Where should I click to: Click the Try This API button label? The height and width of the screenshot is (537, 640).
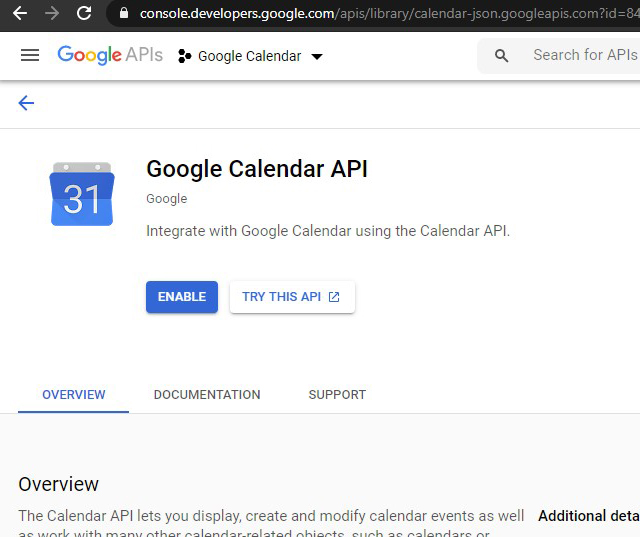pyautogui.click(x=281, y=297)
